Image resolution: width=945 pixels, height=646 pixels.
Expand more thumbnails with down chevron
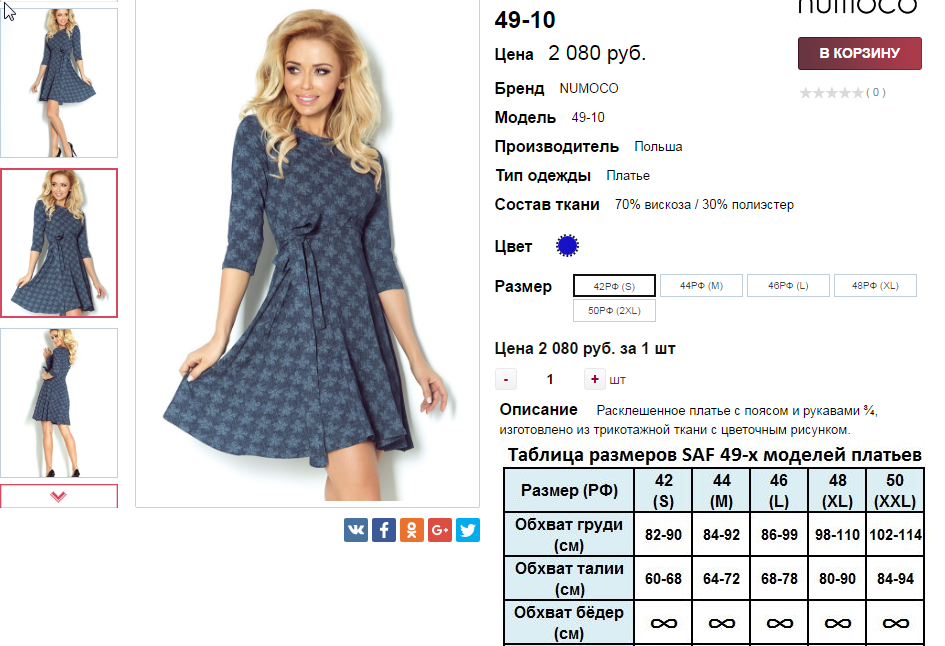click(58, 496)
